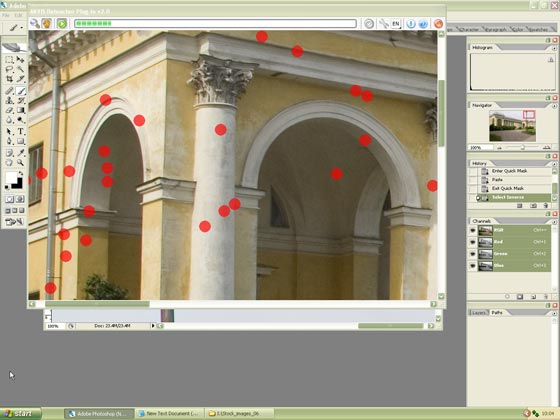560x420 pixels.
Task: Reset to default foreground and background colors
Action: tap(7, 187)
